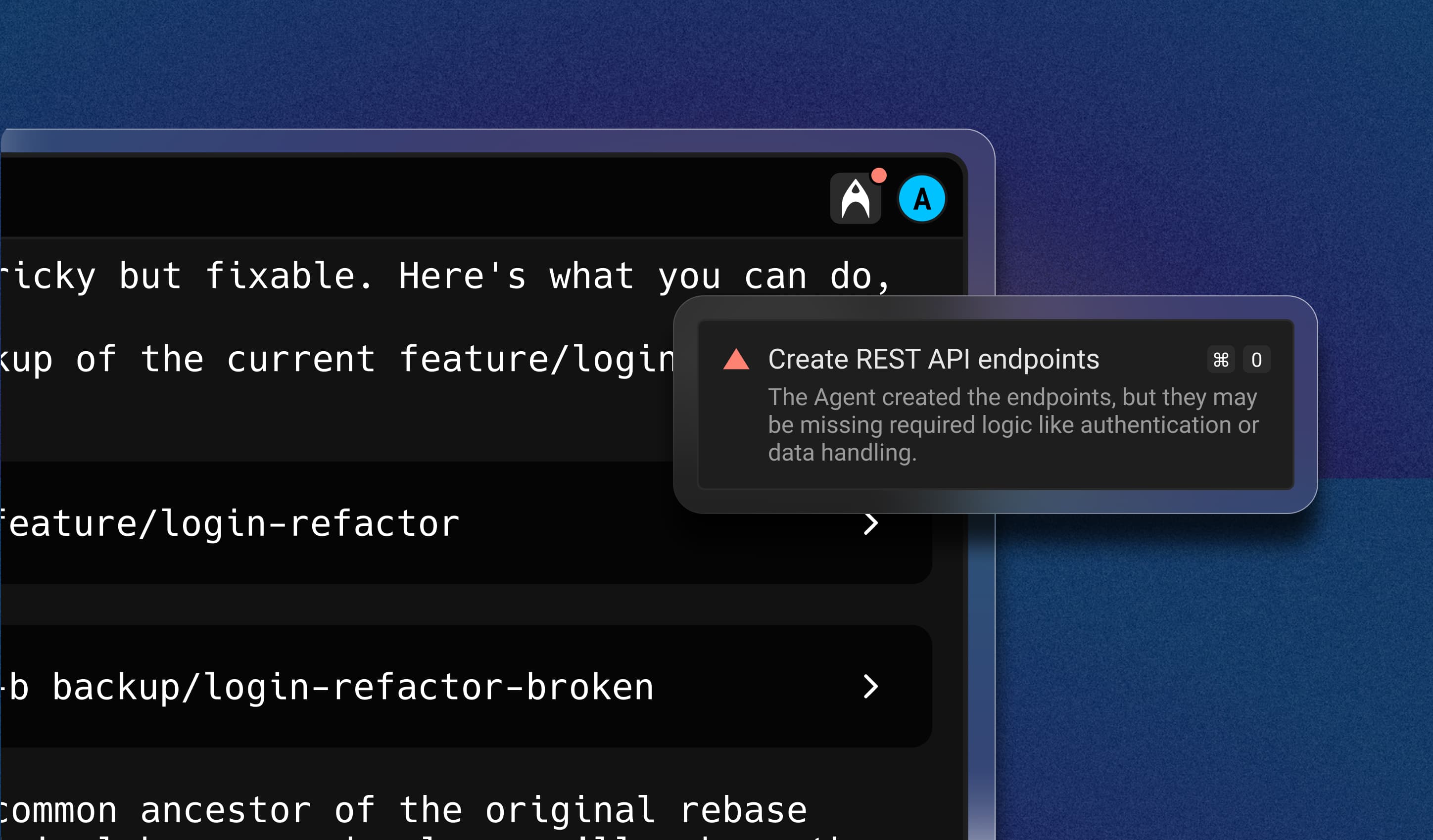Click the gap between the two command blocks
The width and height of the screenshot is (1433, 840).
point(455,605)
